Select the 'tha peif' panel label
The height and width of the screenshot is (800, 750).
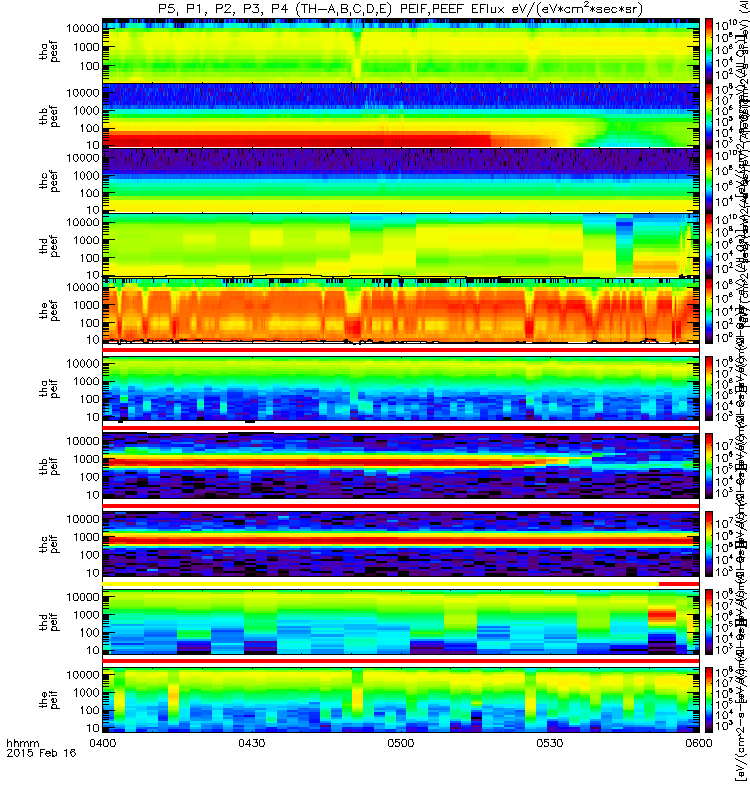click(49, 388)
